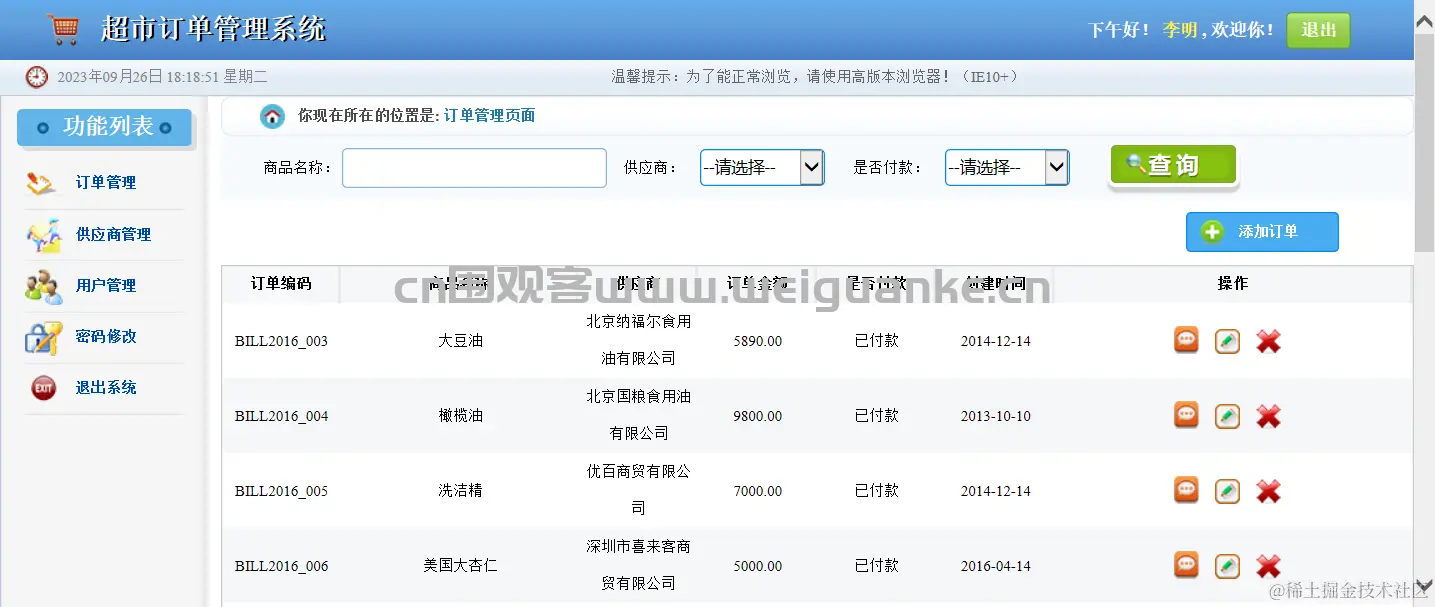
Task: Open 用户管理 in the function list
Action: [106, 286]
